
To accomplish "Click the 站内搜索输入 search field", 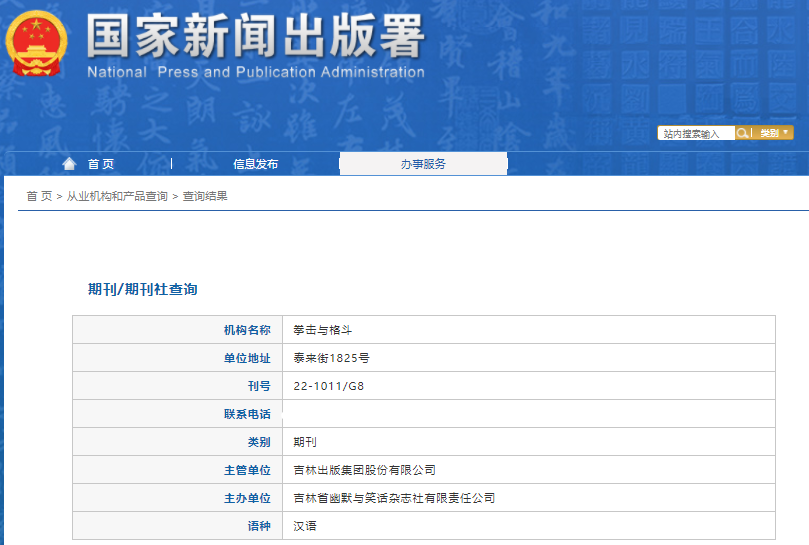I will [x=696, y=133].
